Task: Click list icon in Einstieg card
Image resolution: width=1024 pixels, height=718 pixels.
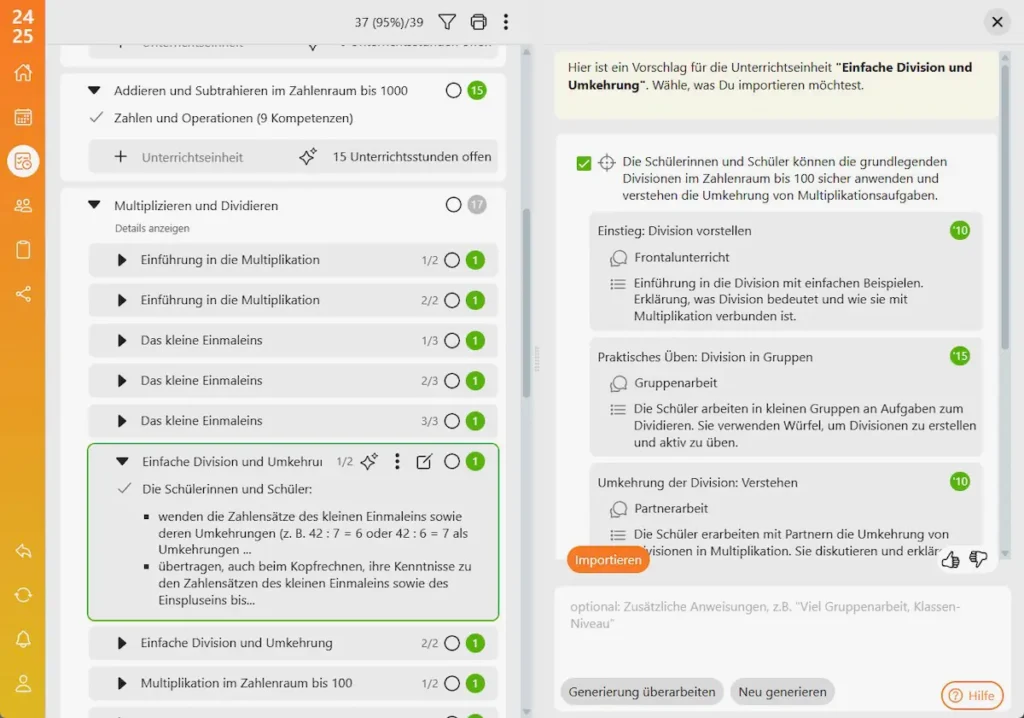Action: click(618, 284)
